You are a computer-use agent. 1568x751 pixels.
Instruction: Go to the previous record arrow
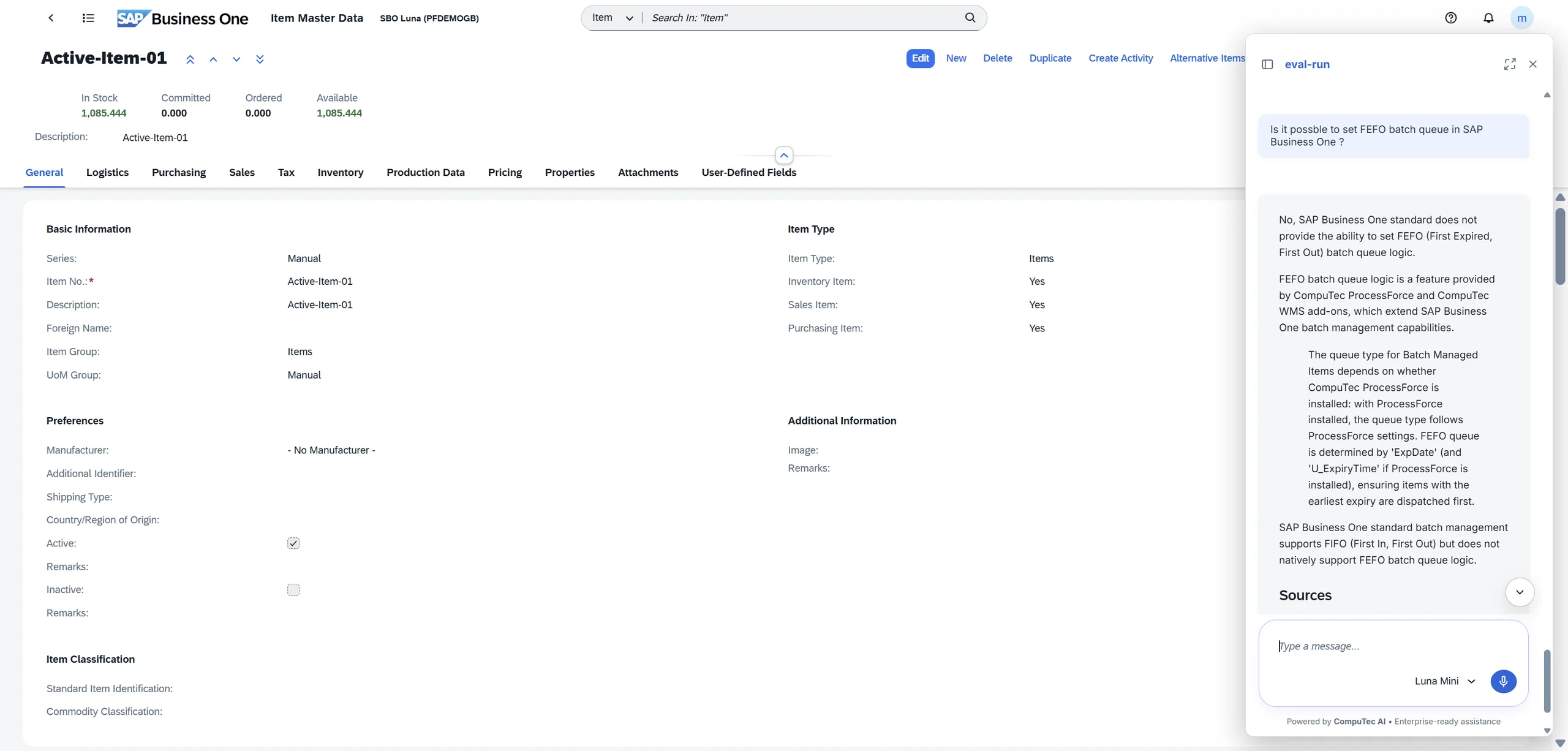(213, 59)
